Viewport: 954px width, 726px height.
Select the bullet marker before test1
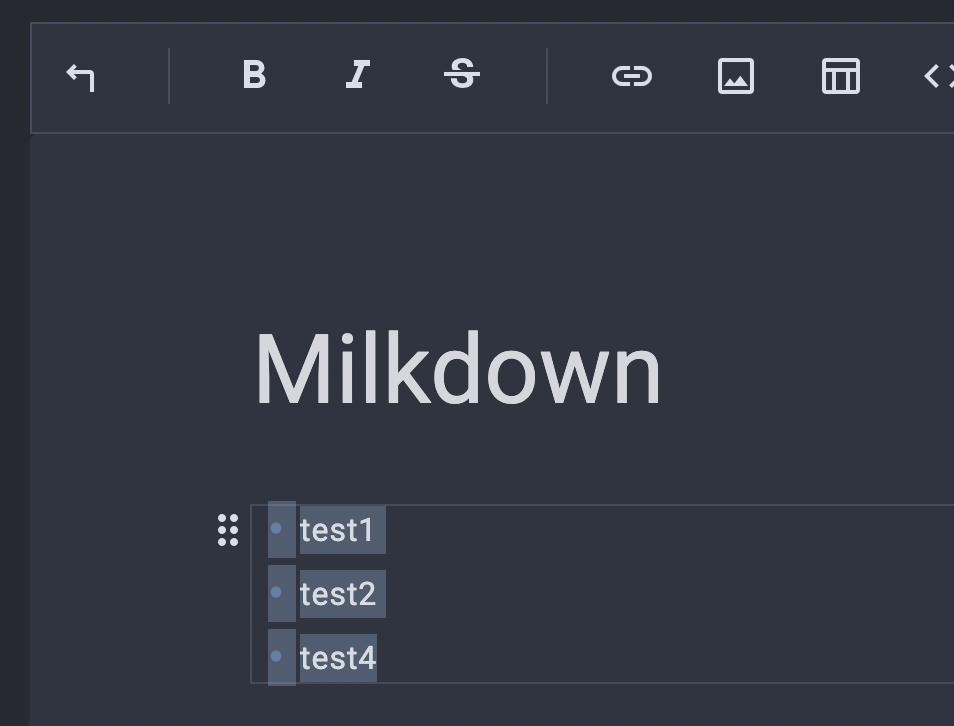click(279, 530)
